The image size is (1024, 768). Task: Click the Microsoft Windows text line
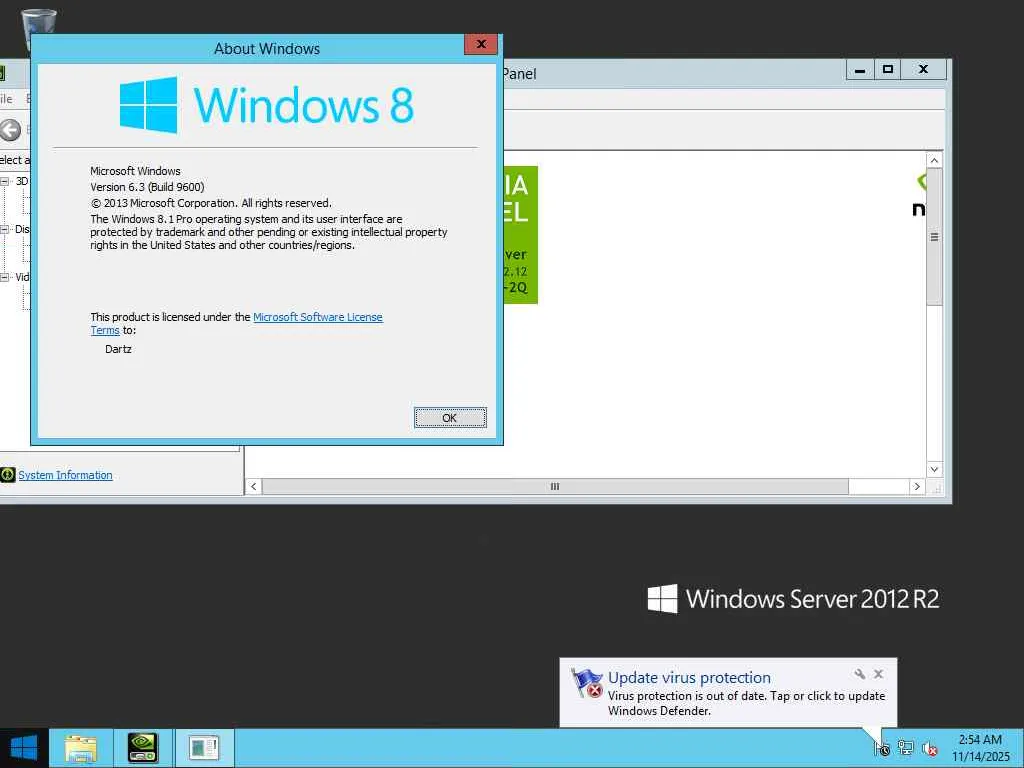135,170
